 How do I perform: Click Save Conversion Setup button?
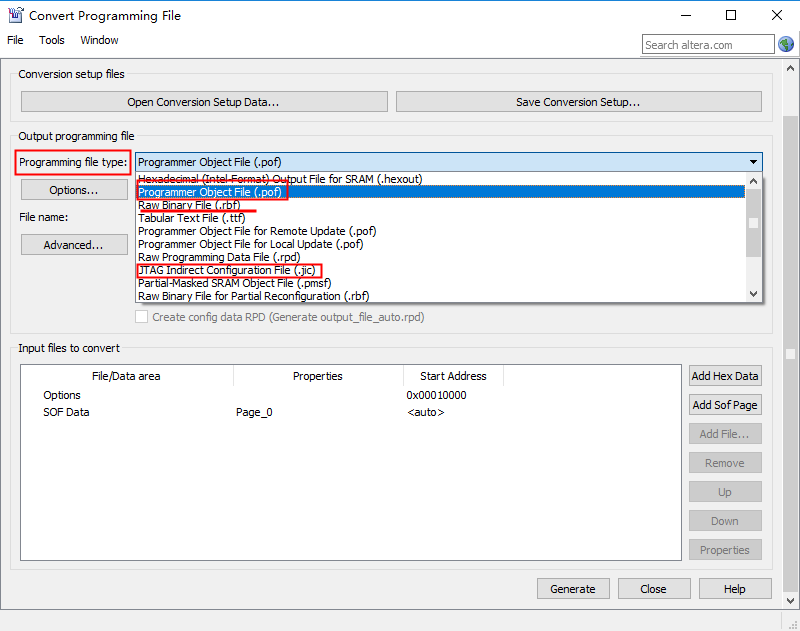pos(578,102)
